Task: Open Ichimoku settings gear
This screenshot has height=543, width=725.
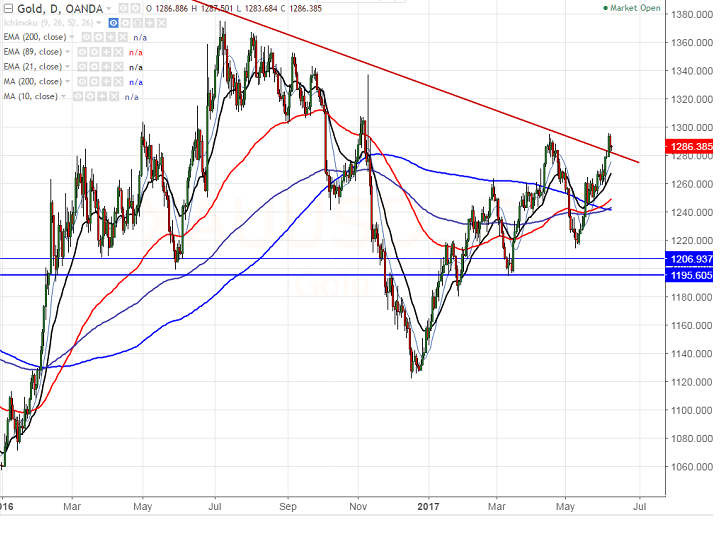Action: (125, 23)
